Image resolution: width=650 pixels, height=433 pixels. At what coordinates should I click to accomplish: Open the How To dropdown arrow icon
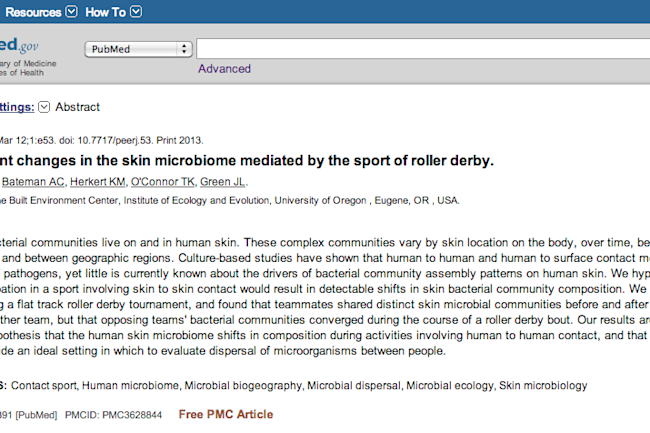(x=136, y=12)
